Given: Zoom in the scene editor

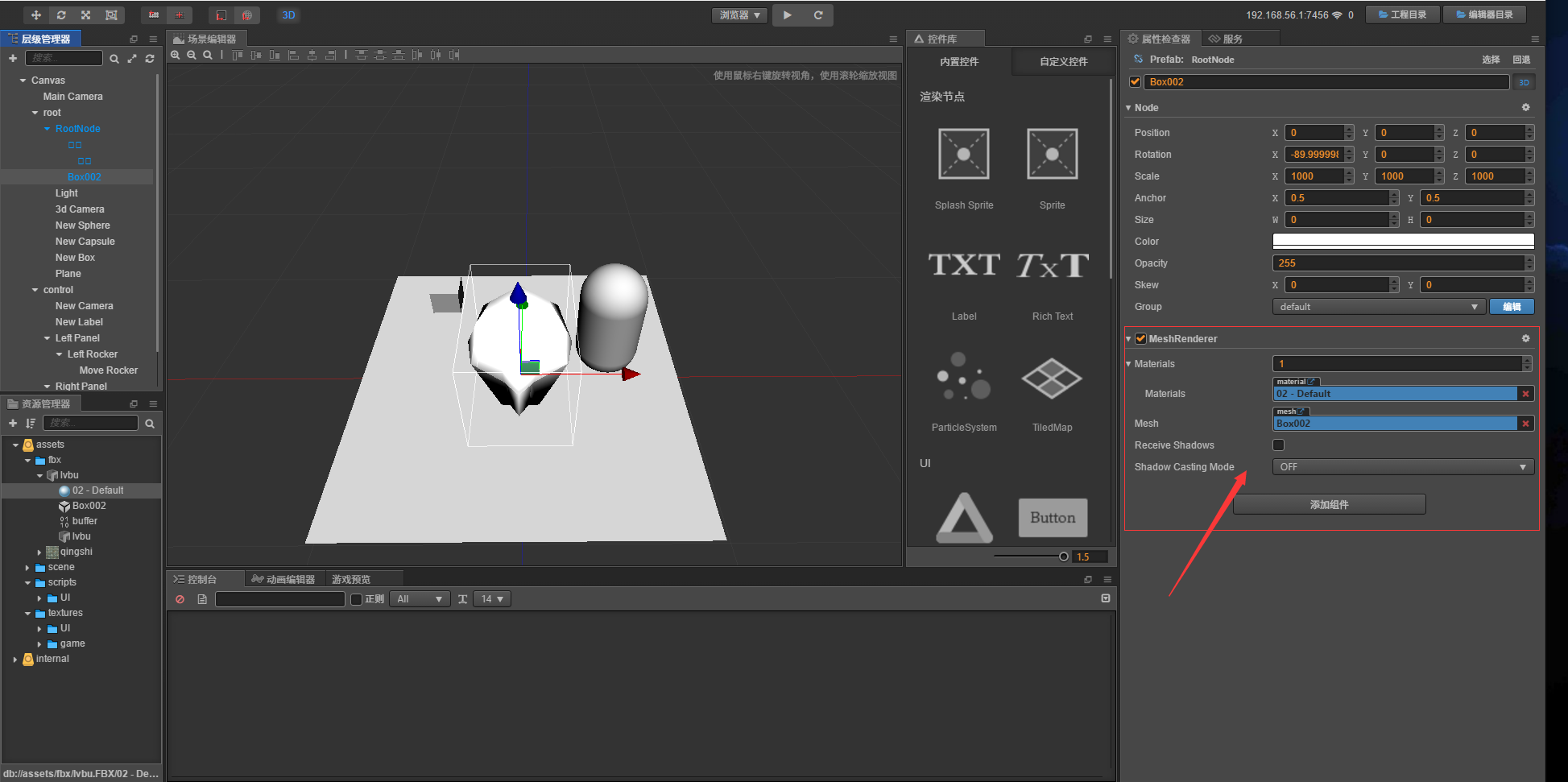Looking at the screenshot, I should coord(176,55).
